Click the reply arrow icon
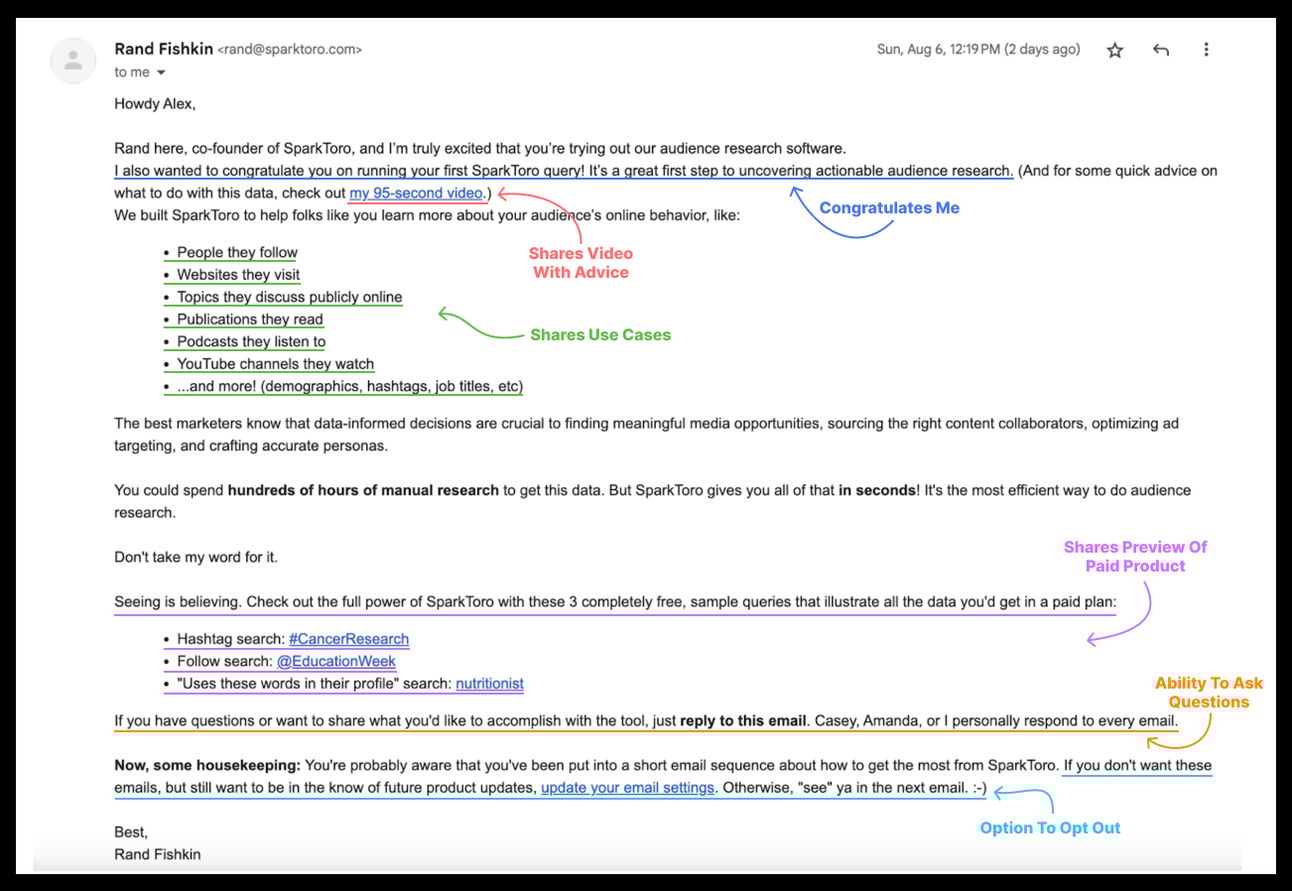This screenshot has width=1292, height=891. pyautogui.click(x=1161, y=50)
